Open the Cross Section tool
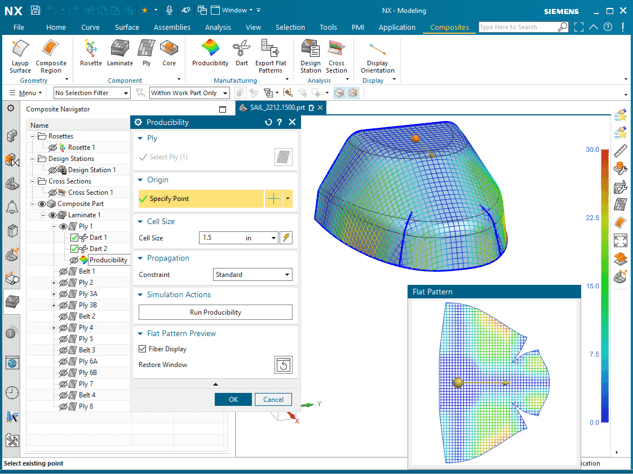633x474 pixels. (x=336, y=57)
